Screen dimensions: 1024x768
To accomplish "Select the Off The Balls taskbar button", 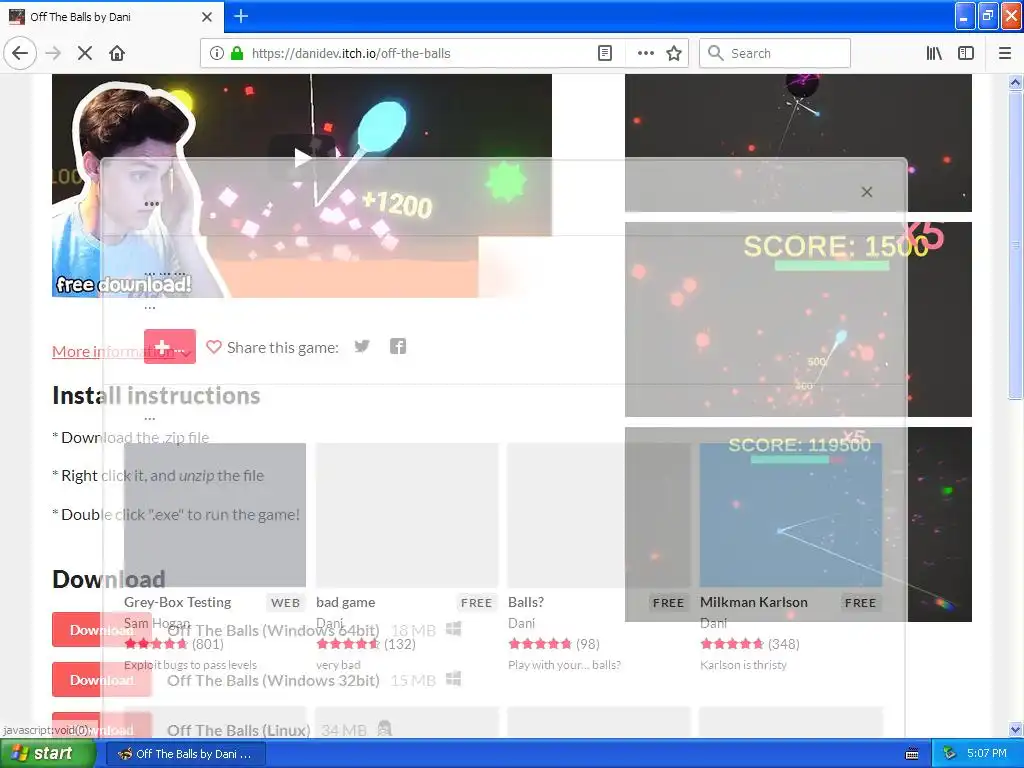I will [x=186, y=754].
